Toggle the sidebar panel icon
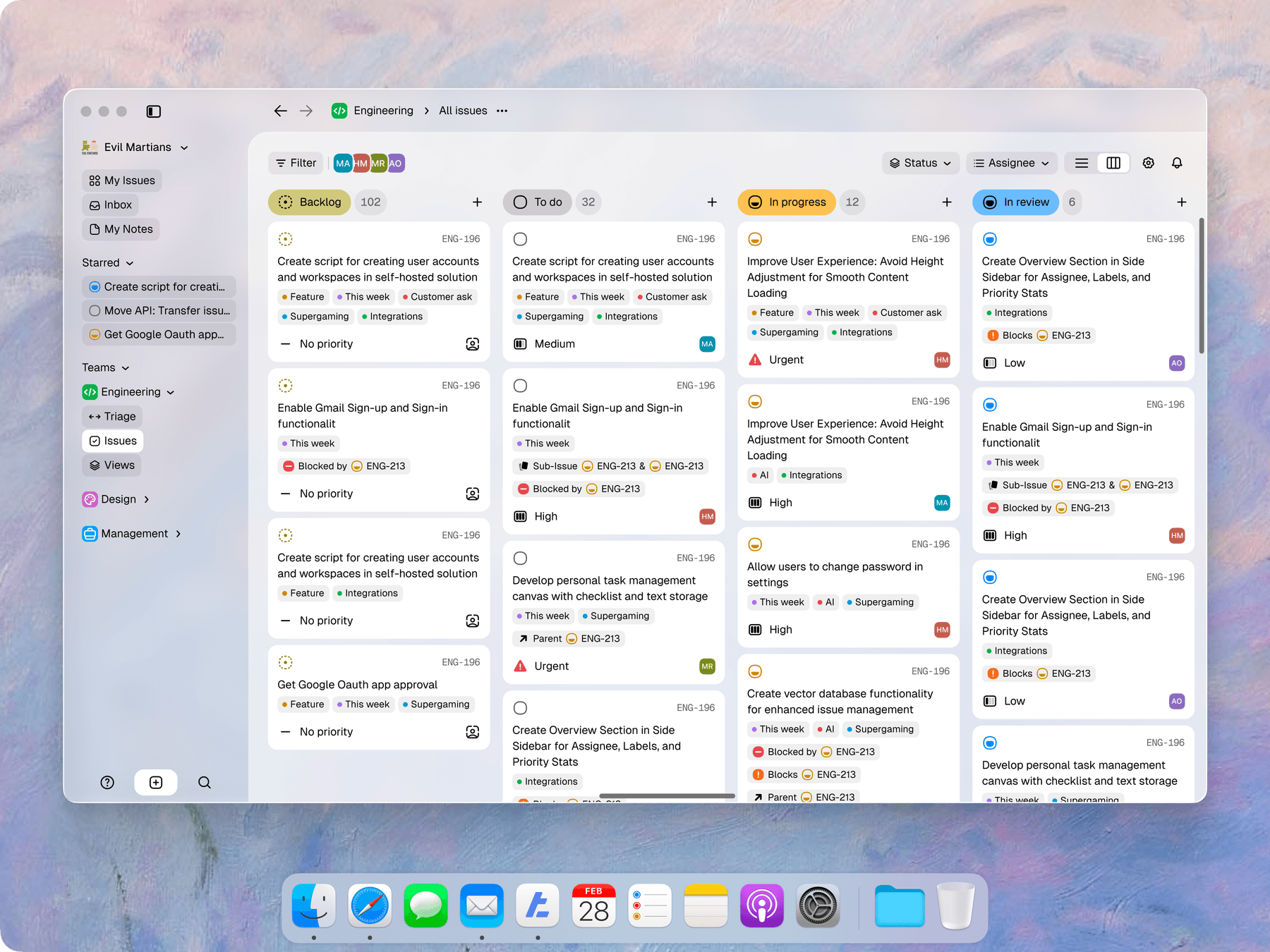The height and width of the screenshot is (952, 1270). coord(153,111)
